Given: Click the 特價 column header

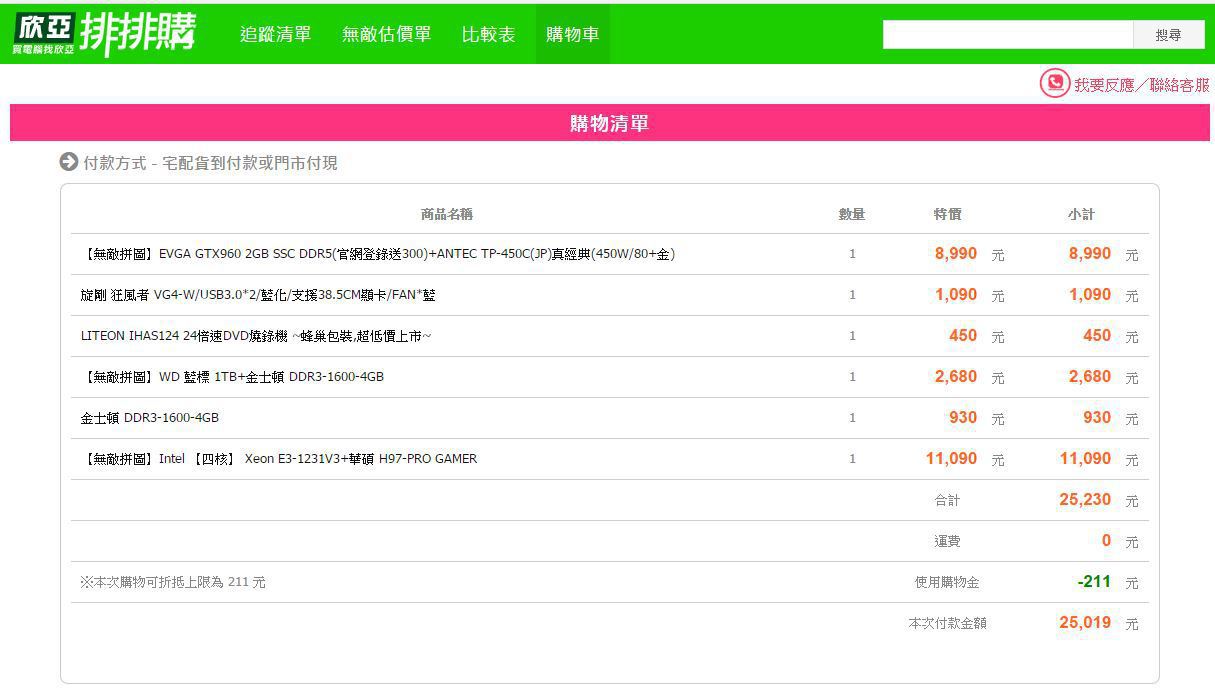Looking at the screenshot, I should click(x=947, y=214).
